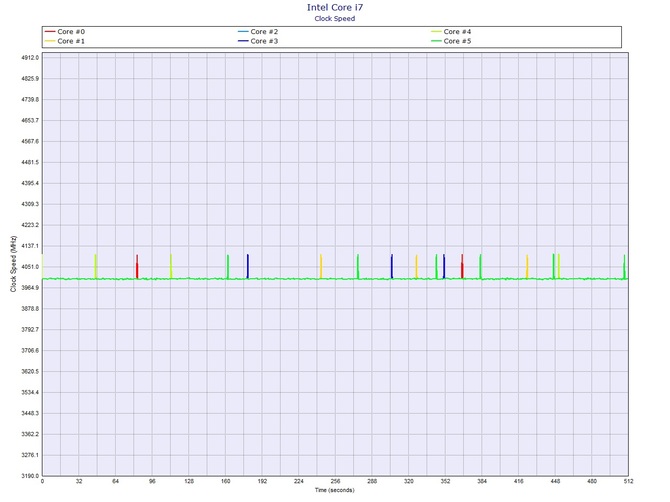The image size is (670, 502).
Task: Click the Clock Speed (MHz) axis label
Action: (13, 264)
